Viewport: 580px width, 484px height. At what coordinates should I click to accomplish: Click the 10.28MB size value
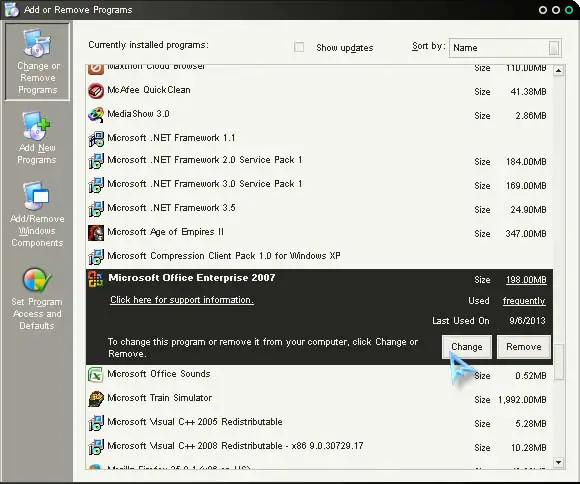(x=529, y=448)
